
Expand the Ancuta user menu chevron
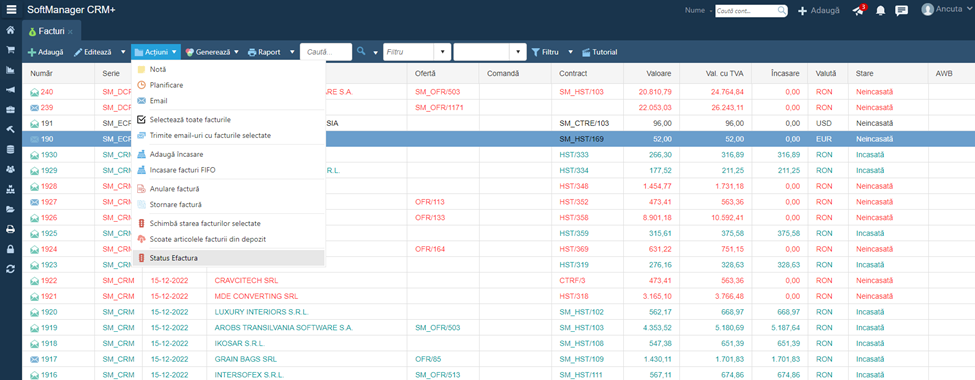click(969, 10)
